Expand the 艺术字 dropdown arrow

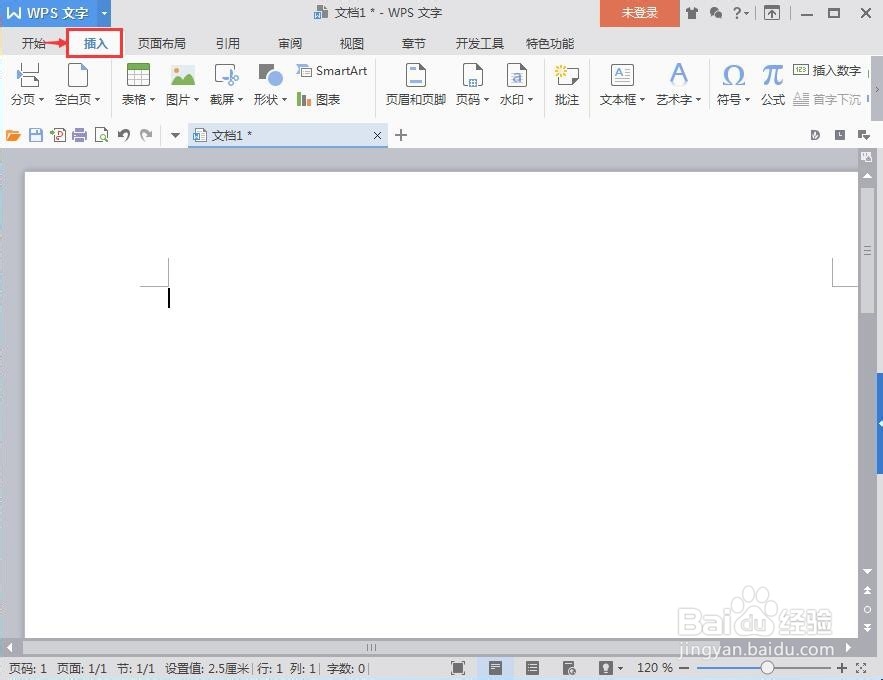point(698,100)
